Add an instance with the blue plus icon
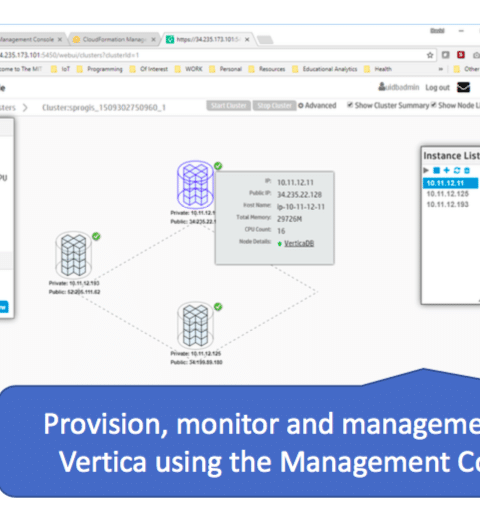 [x=447, y=170]
